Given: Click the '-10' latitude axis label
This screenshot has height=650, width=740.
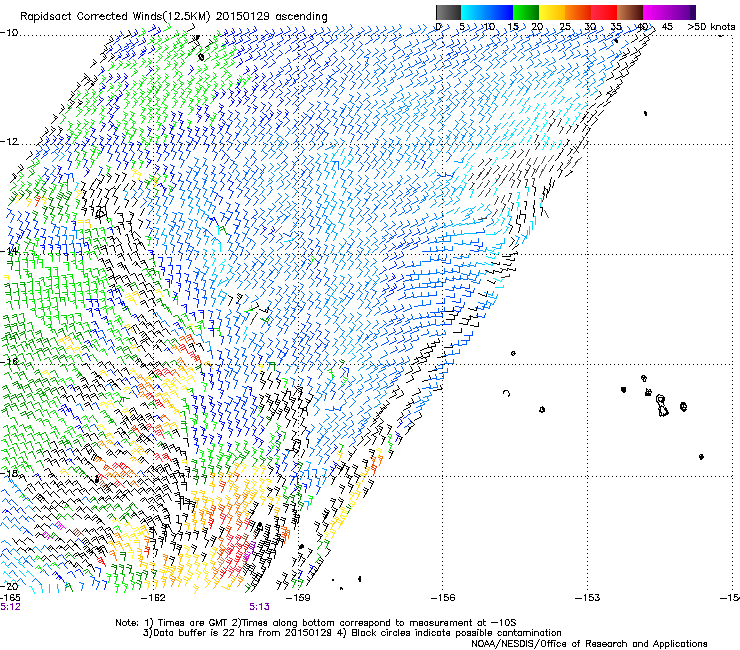Looking at the screenshot, I should (9, 33).
